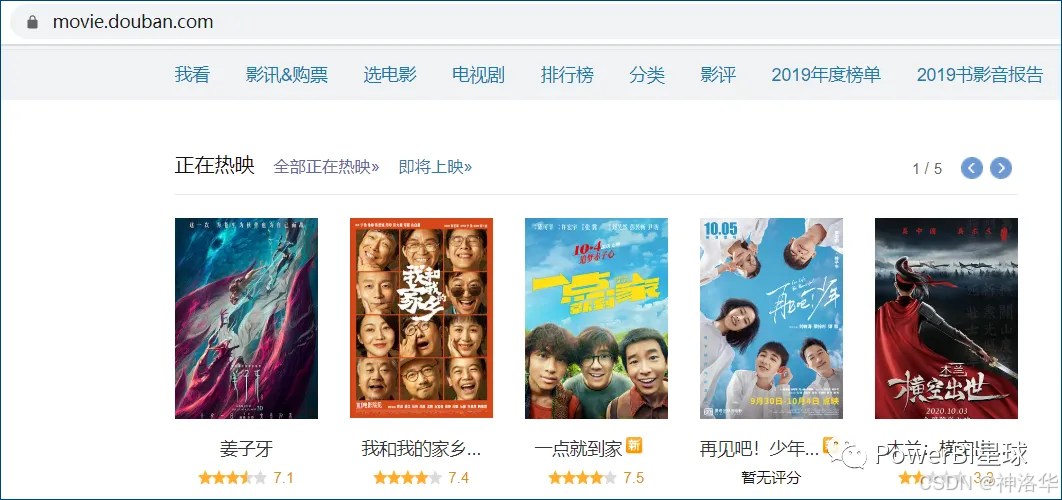Click the star rating under 姜子牙
Viewport: 1062px width, 500px height.
click(x=232, y=478)
